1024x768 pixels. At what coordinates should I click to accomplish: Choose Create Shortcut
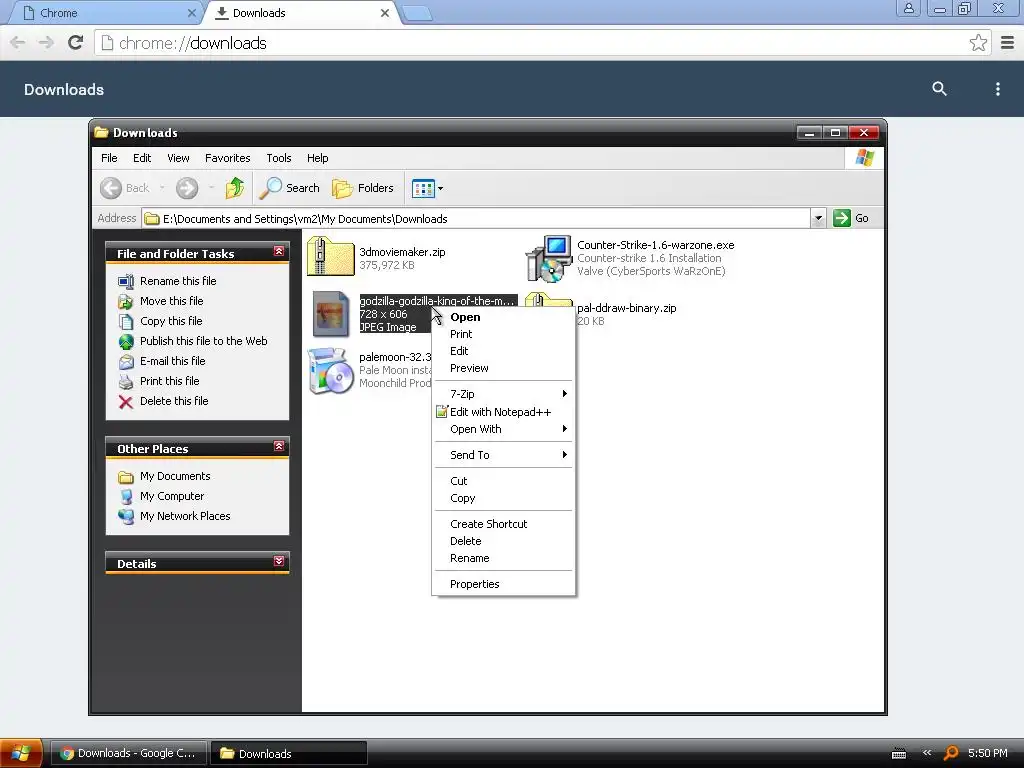pyautogui.click(x=504, y=524)
